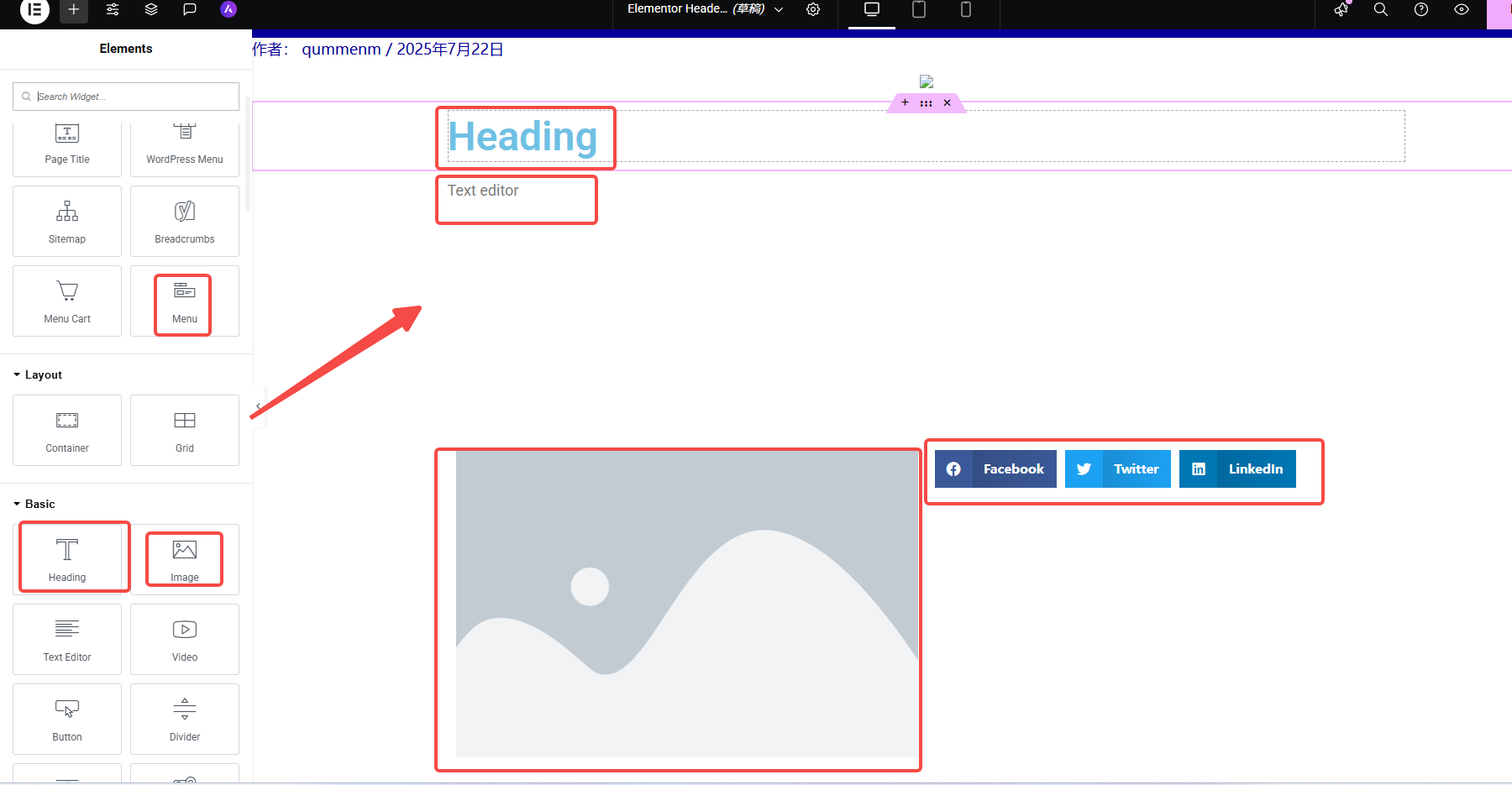Launch Elementor AI assistant icon

point(228,10)
